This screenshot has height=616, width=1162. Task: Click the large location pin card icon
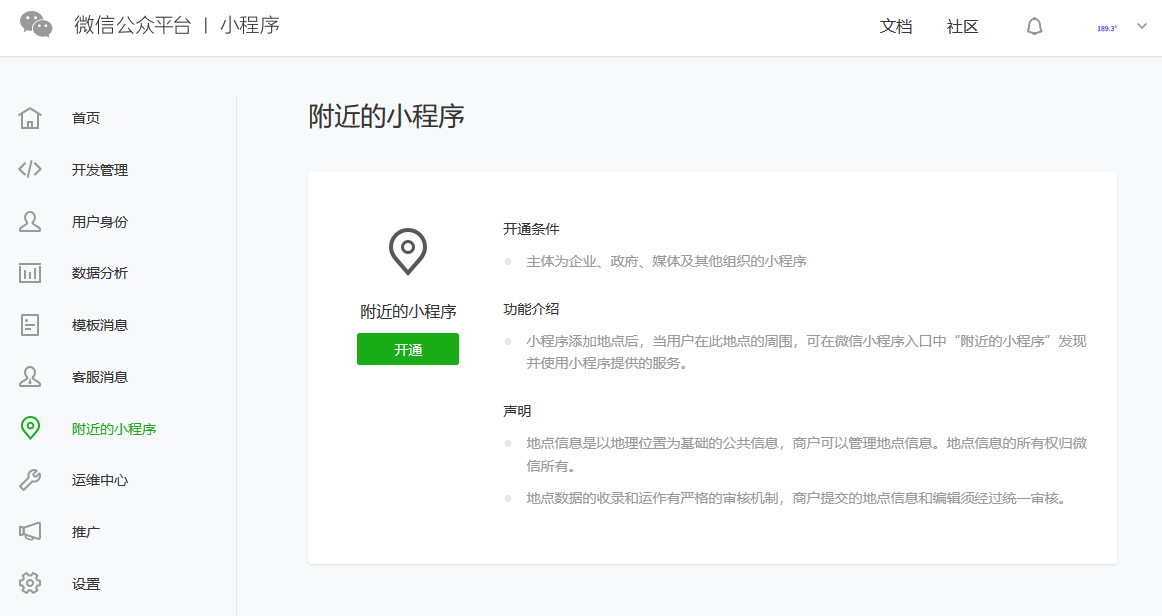coord(408,251)
